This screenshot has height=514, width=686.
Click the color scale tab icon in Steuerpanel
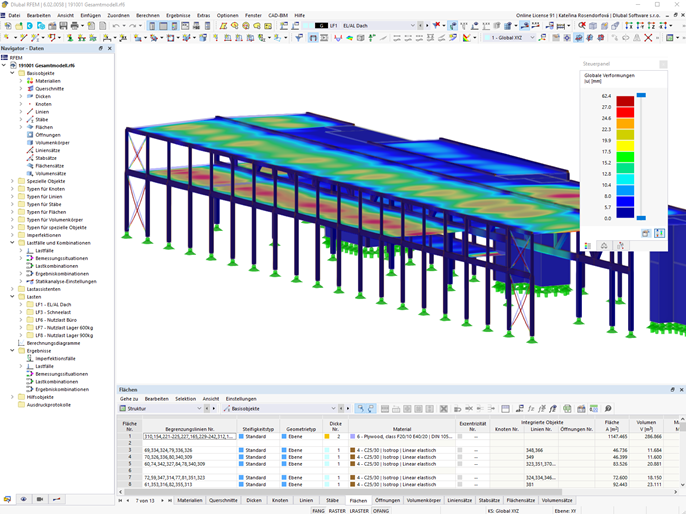point(588,246)
